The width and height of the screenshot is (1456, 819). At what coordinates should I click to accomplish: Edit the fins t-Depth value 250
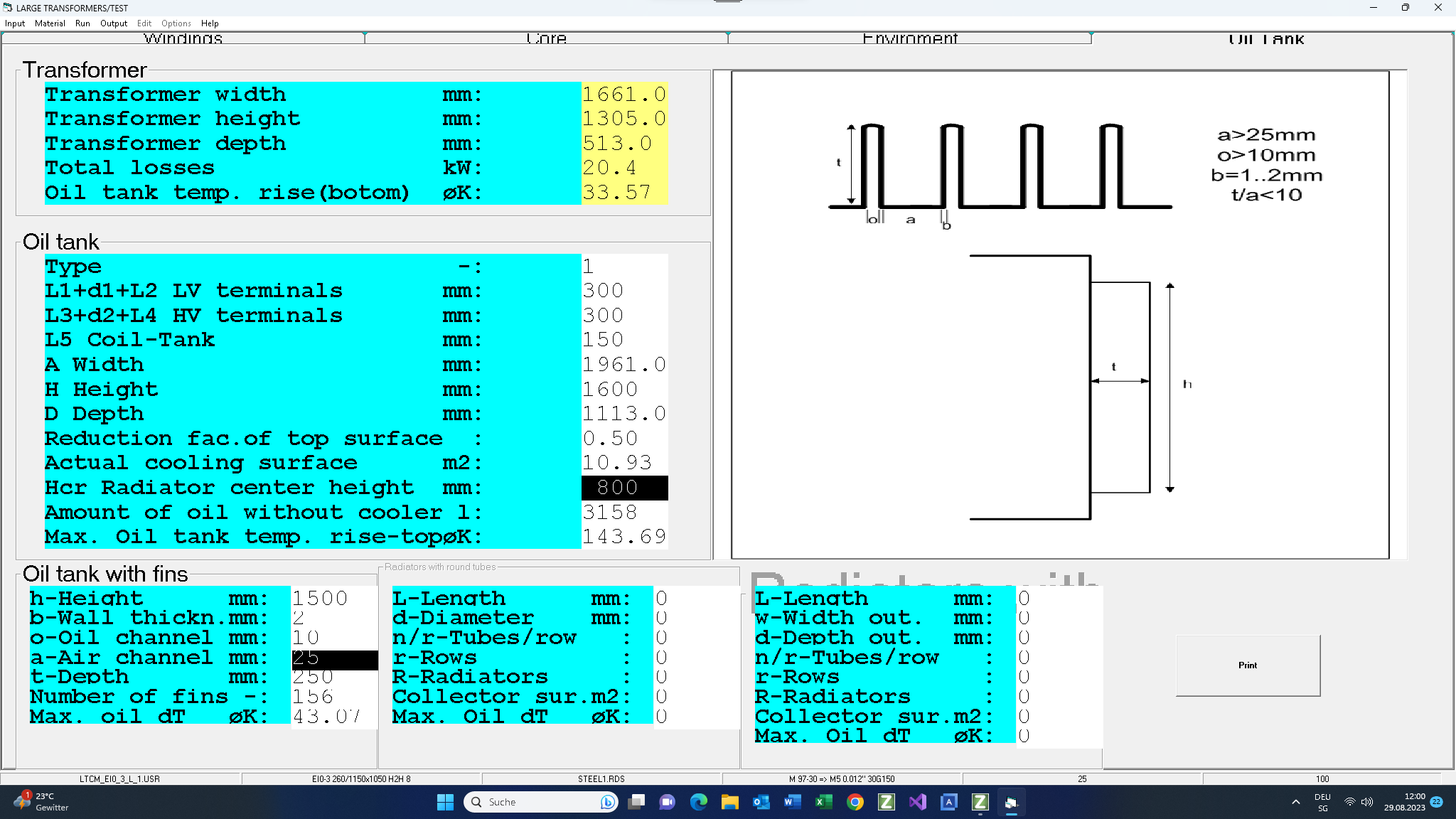pos(334,678)
